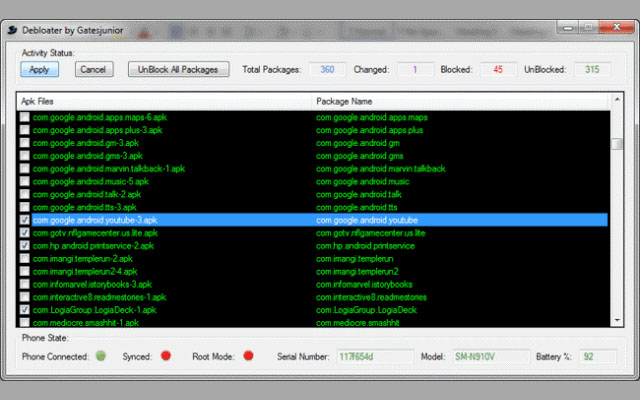Uncheck the com.google.android.youtube-3.apk checkbox
The height and width of the screenshot is (400, 640).
[24, 220]
